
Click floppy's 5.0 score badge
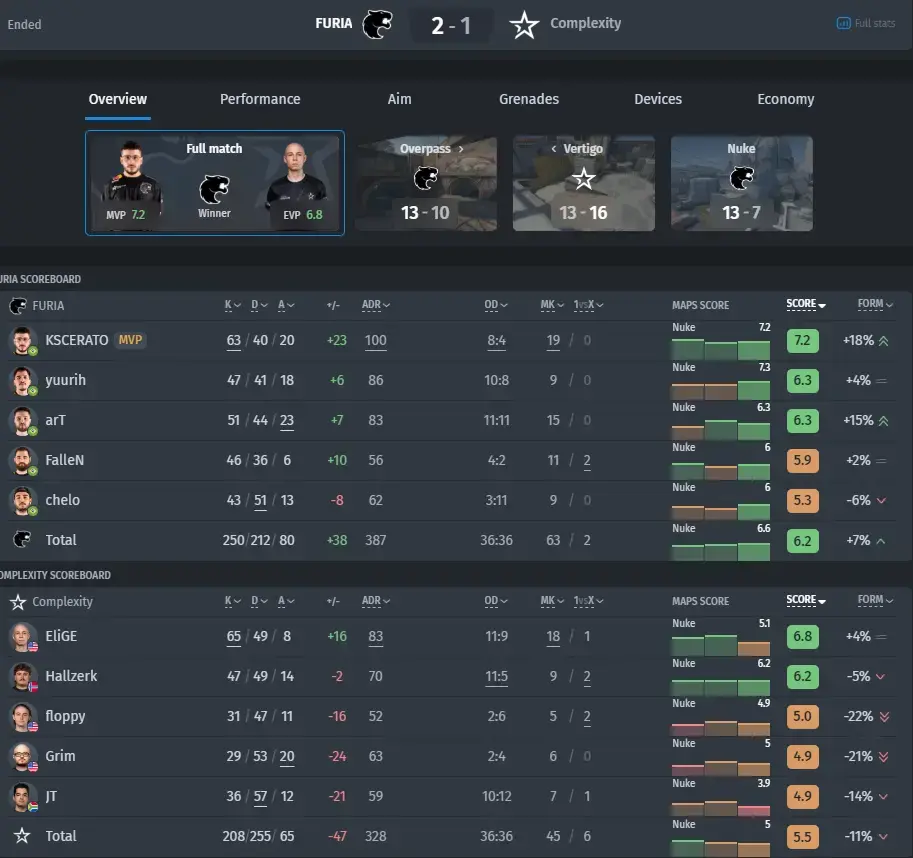point(802,717)
